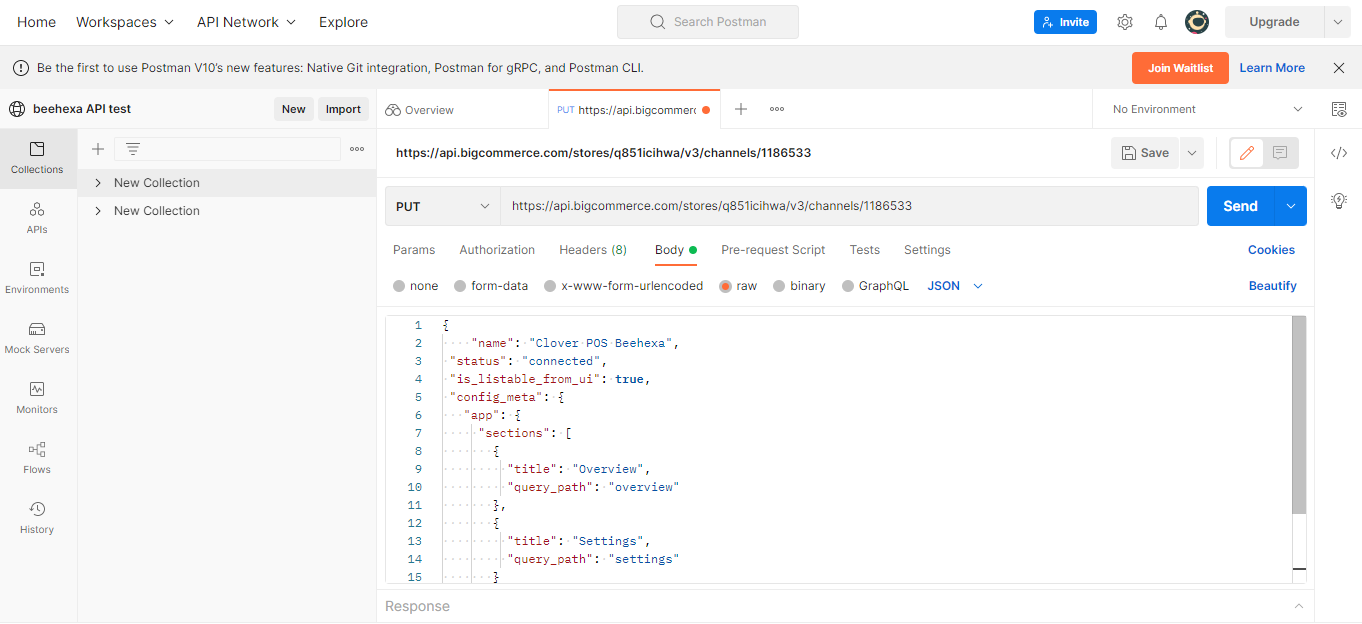Select GraphQL as the body format
The image size is (1362, 624).
click(x=875, y=285)
